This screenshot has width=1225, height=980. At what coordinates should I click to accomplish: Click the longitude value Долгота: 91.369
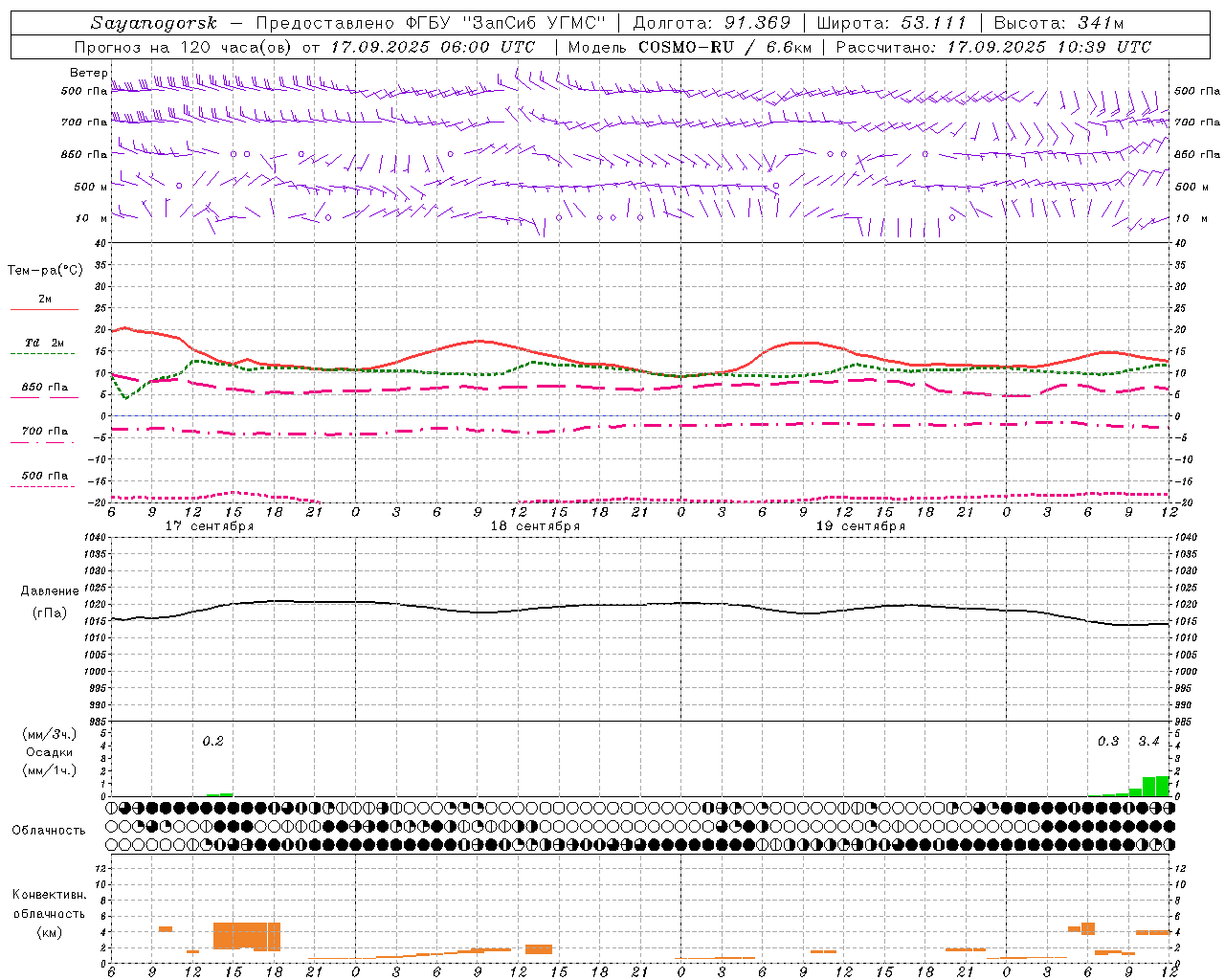[712, 23]
